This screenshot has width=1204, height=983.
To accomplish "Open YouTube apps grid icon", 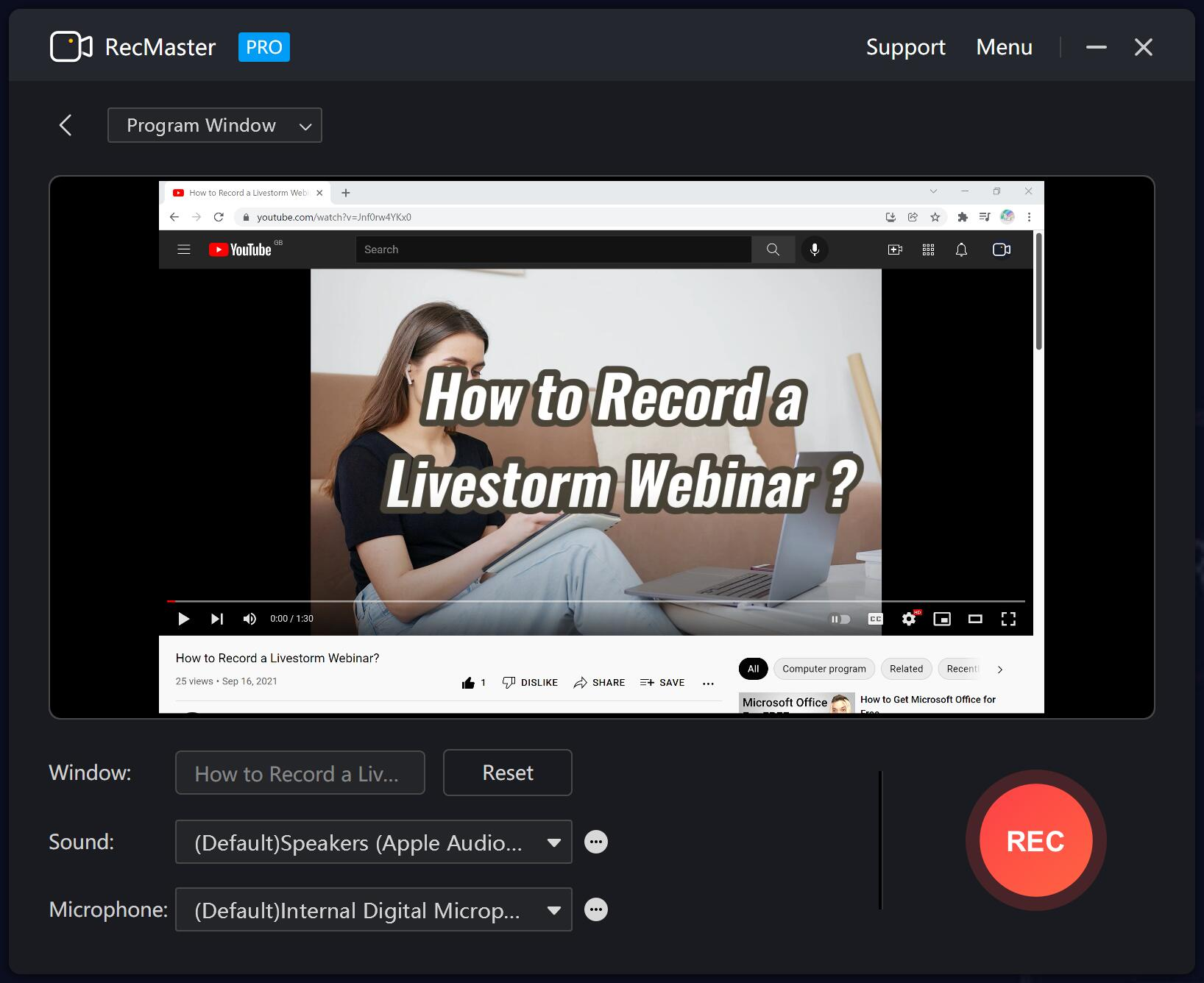I will click(928, 249).
